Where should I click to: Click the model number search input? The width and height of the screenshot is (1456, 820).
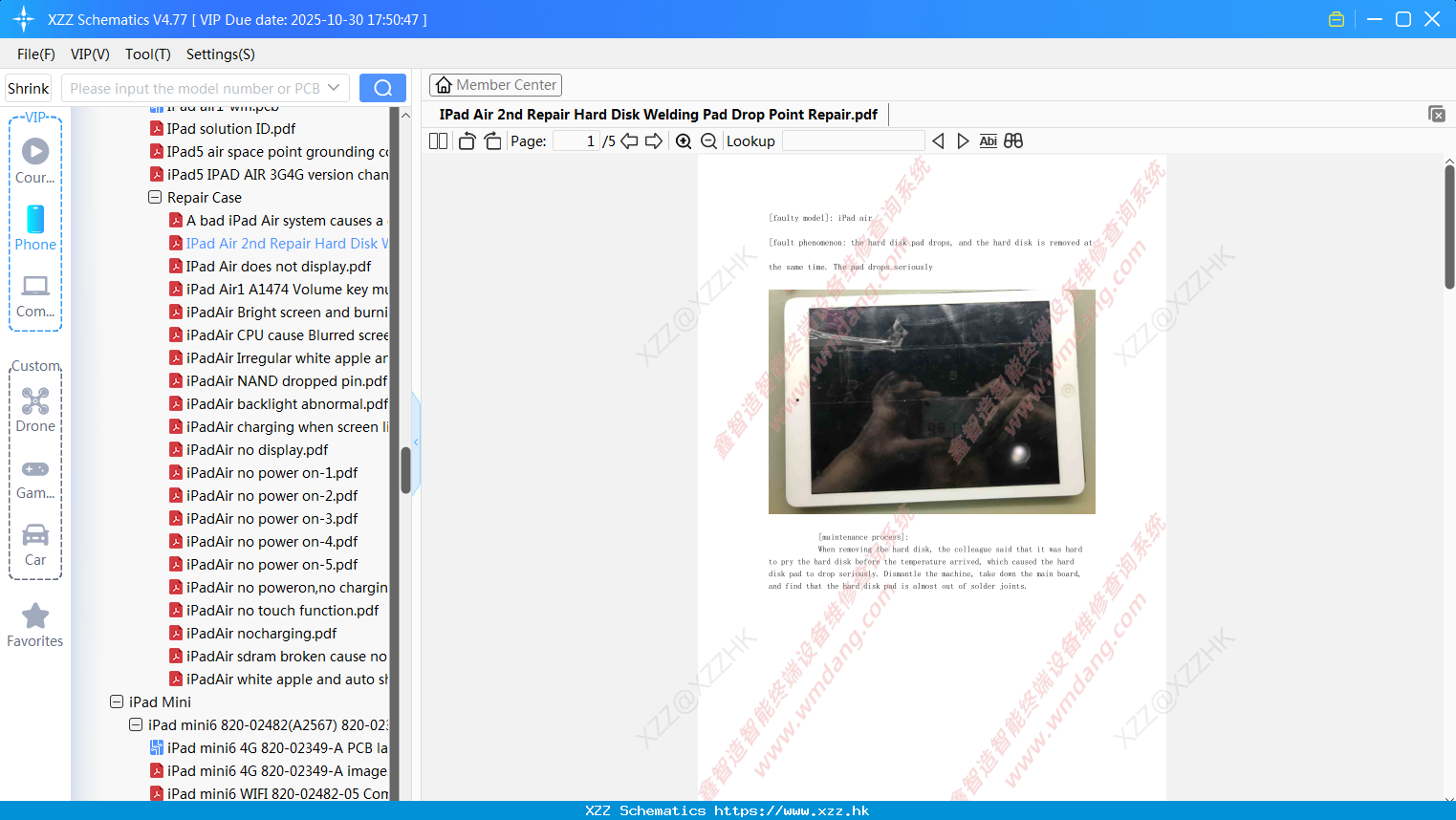195,88
